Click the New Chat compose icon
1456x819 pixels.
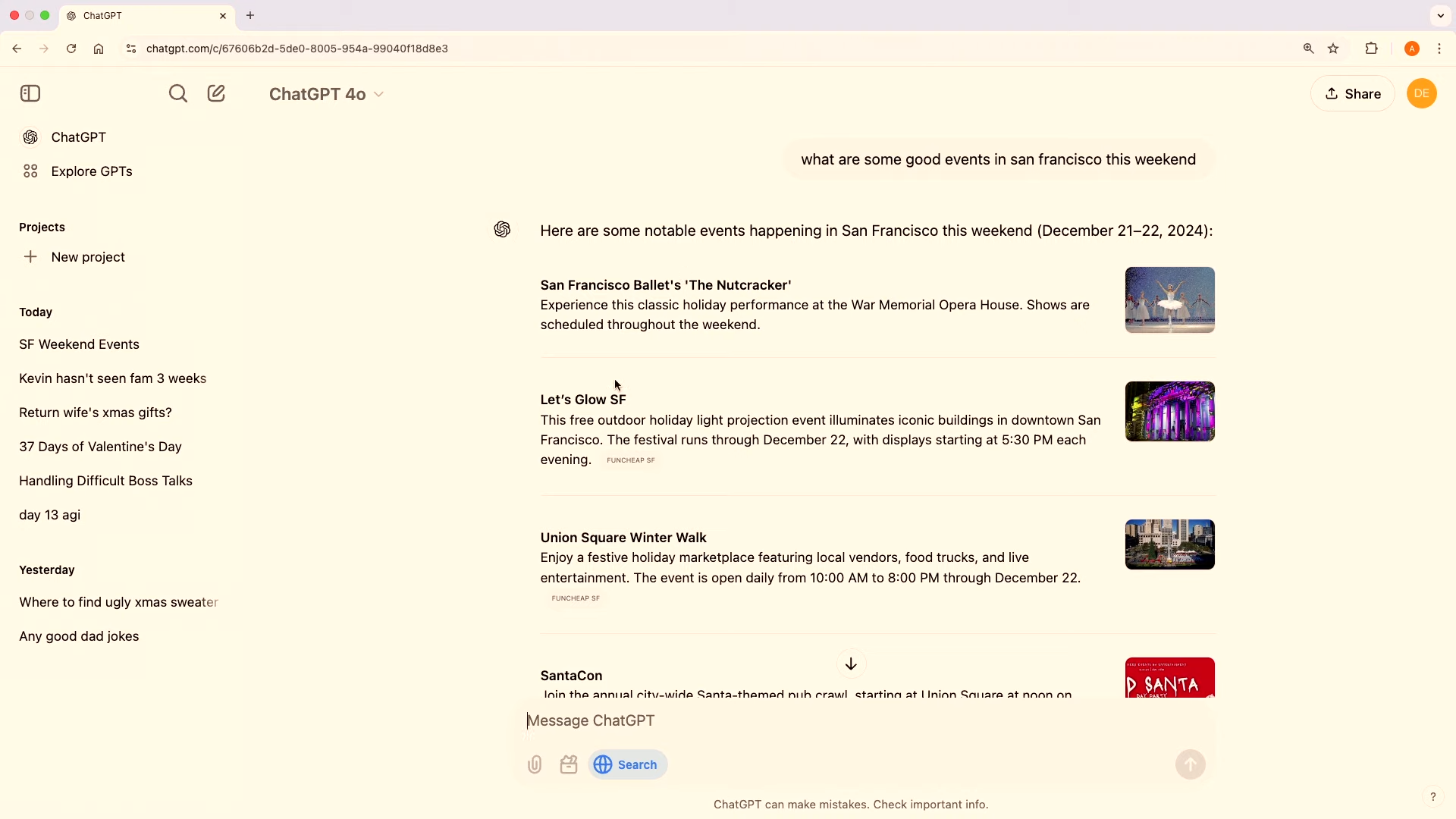click(x=216, y=93)
